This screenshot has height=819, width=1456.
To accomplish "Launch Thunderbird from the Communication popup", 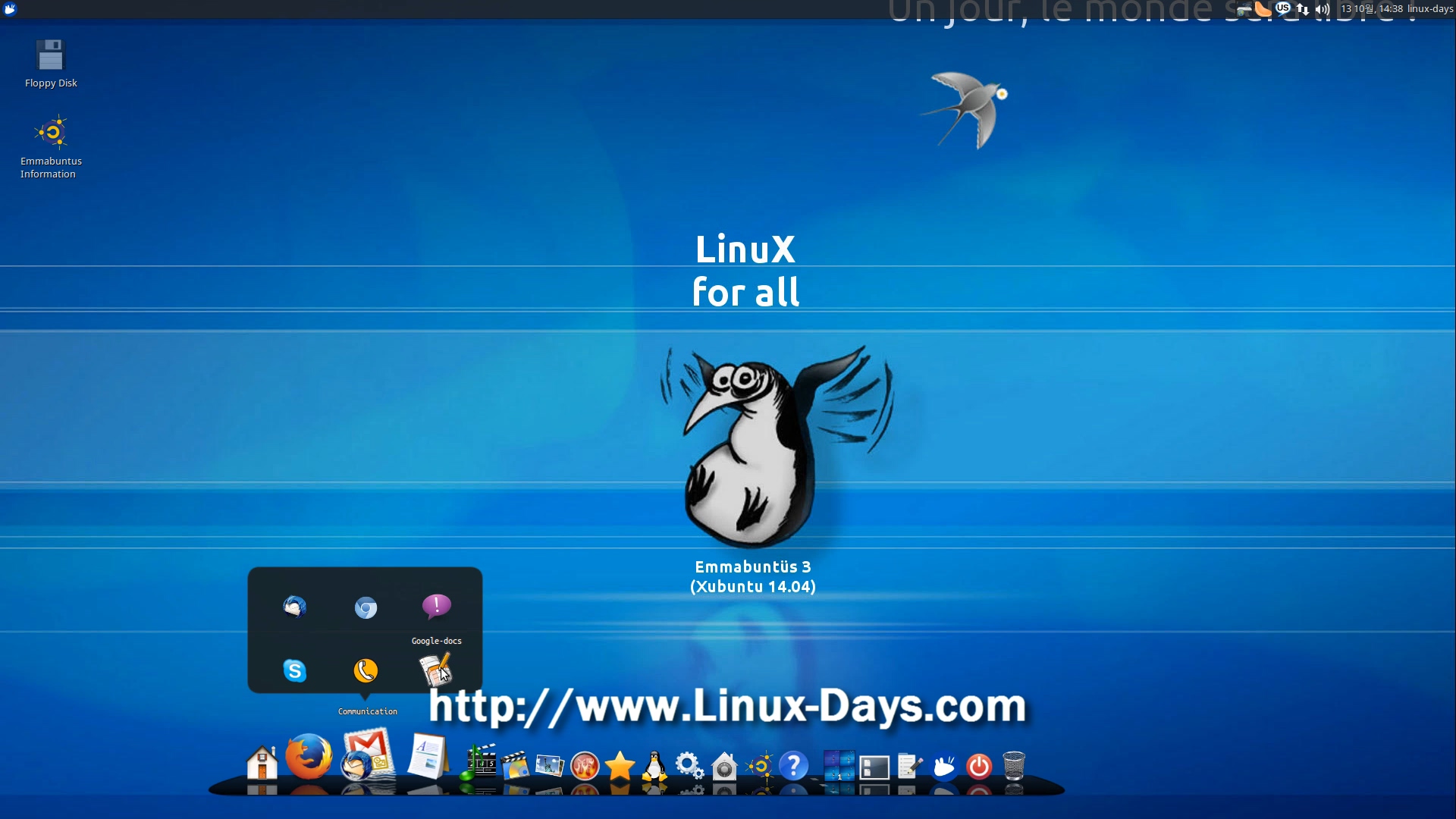I will 295,607.
